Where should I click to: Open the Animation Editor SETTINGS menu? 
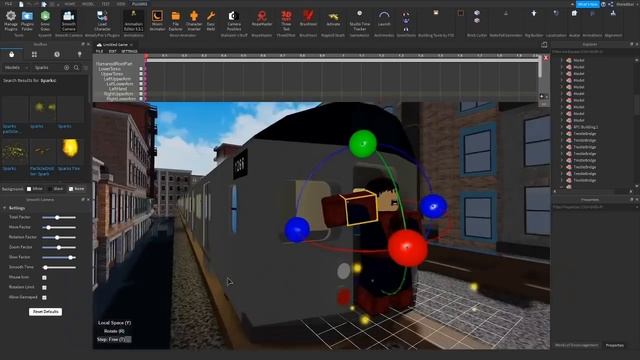129,51
